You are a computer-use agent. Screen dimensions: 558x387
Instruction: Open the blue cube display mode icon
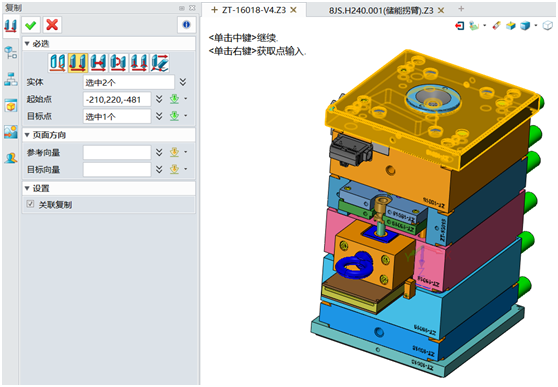(x=525, y=26)
